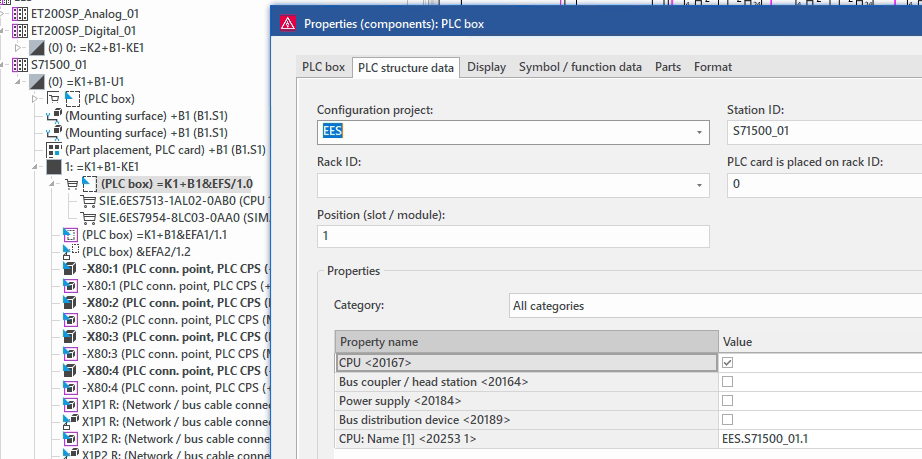Click the SIE.6ES7513-1AL02-0AB0 part cart icon
The image size is (922, 459).
pyautogui.click(x=88, y=201)
